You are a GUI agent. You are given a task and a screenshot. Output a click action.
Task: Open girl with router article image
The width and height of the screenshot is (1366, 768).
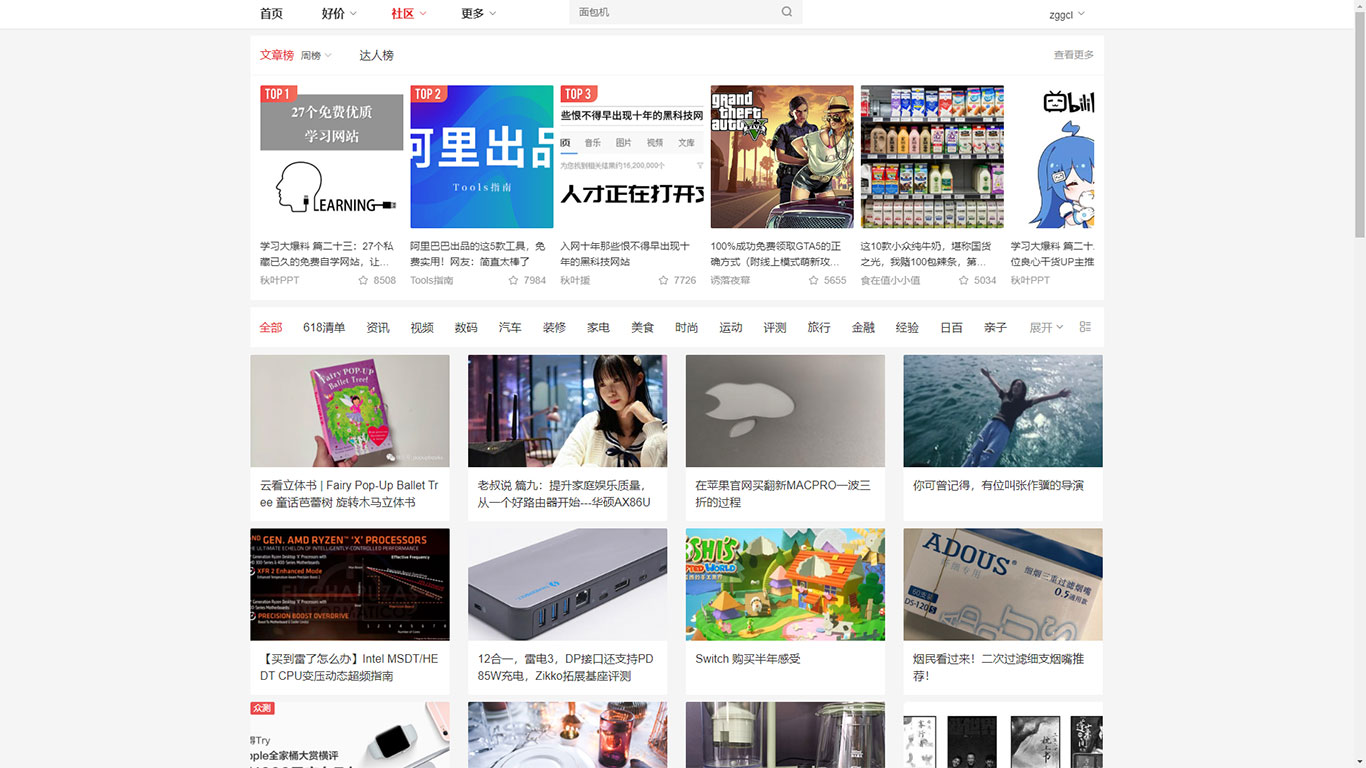click(567, 411)
